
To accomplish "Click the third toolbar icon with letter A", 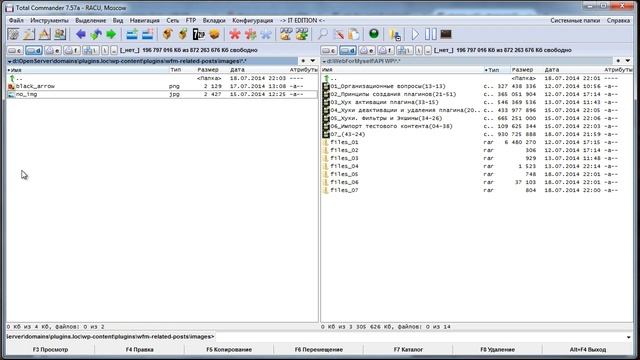I will click(44, 34).
